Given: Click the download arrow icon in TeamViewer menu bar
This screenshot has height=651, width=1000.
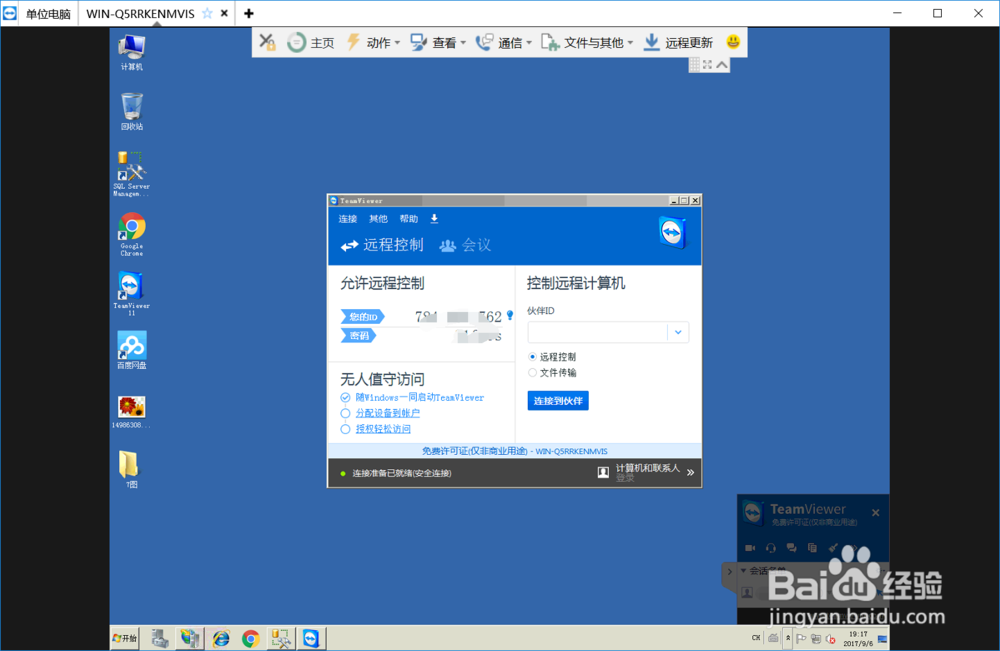Looking at the screenshot, I should pyautogui.click(x=434, y=219).
